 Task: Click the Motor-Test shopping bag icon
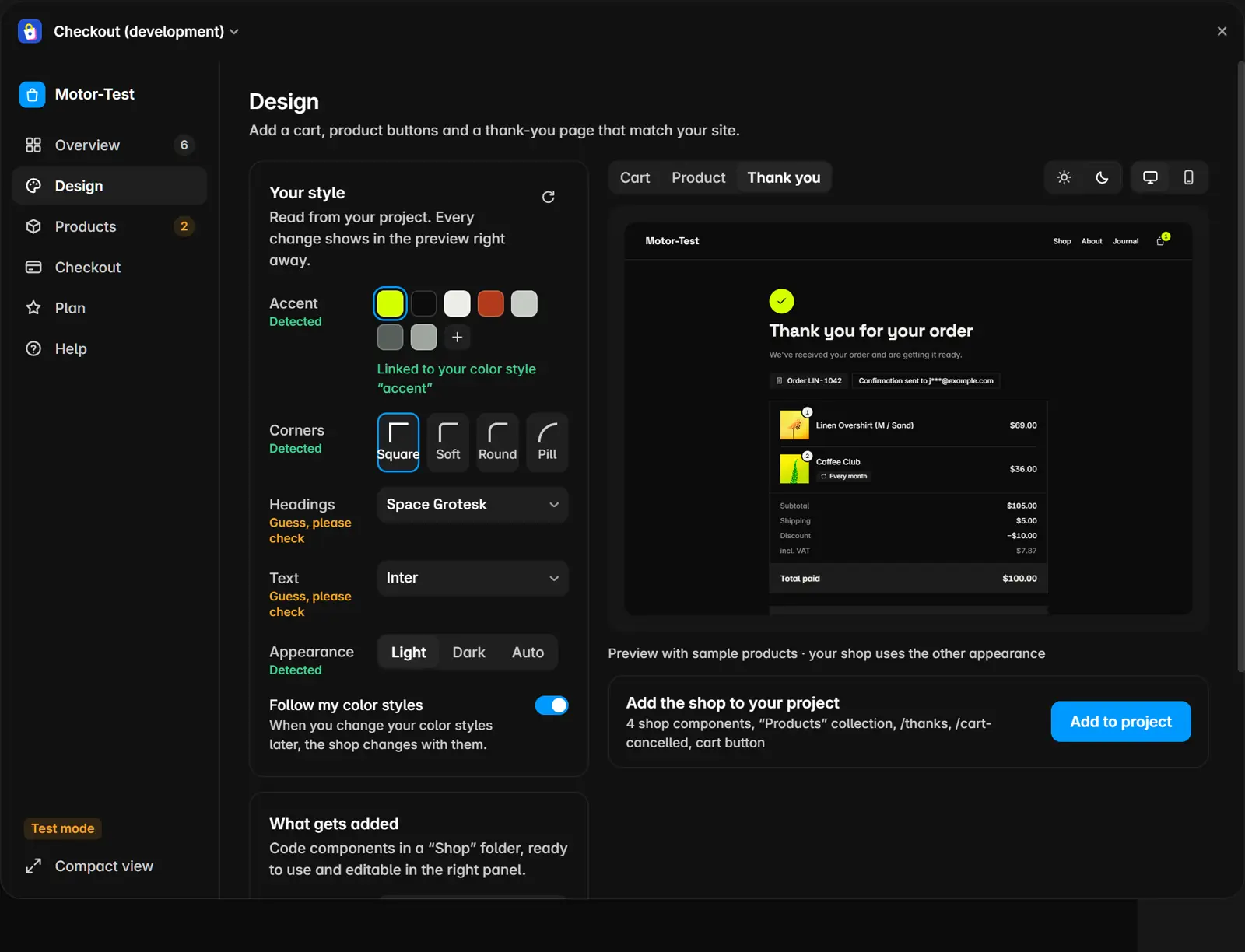point(32,95)
